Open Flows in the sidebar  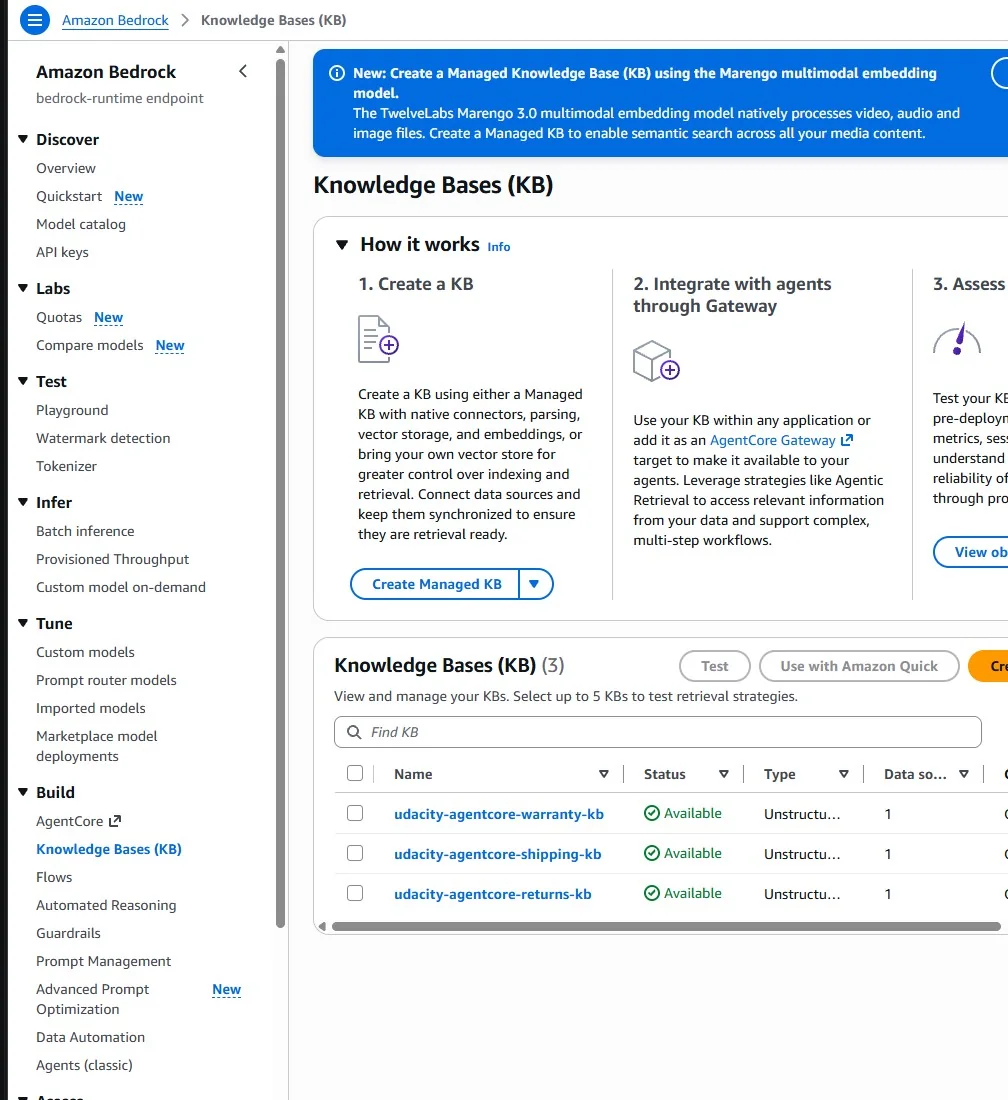point(54,877)
